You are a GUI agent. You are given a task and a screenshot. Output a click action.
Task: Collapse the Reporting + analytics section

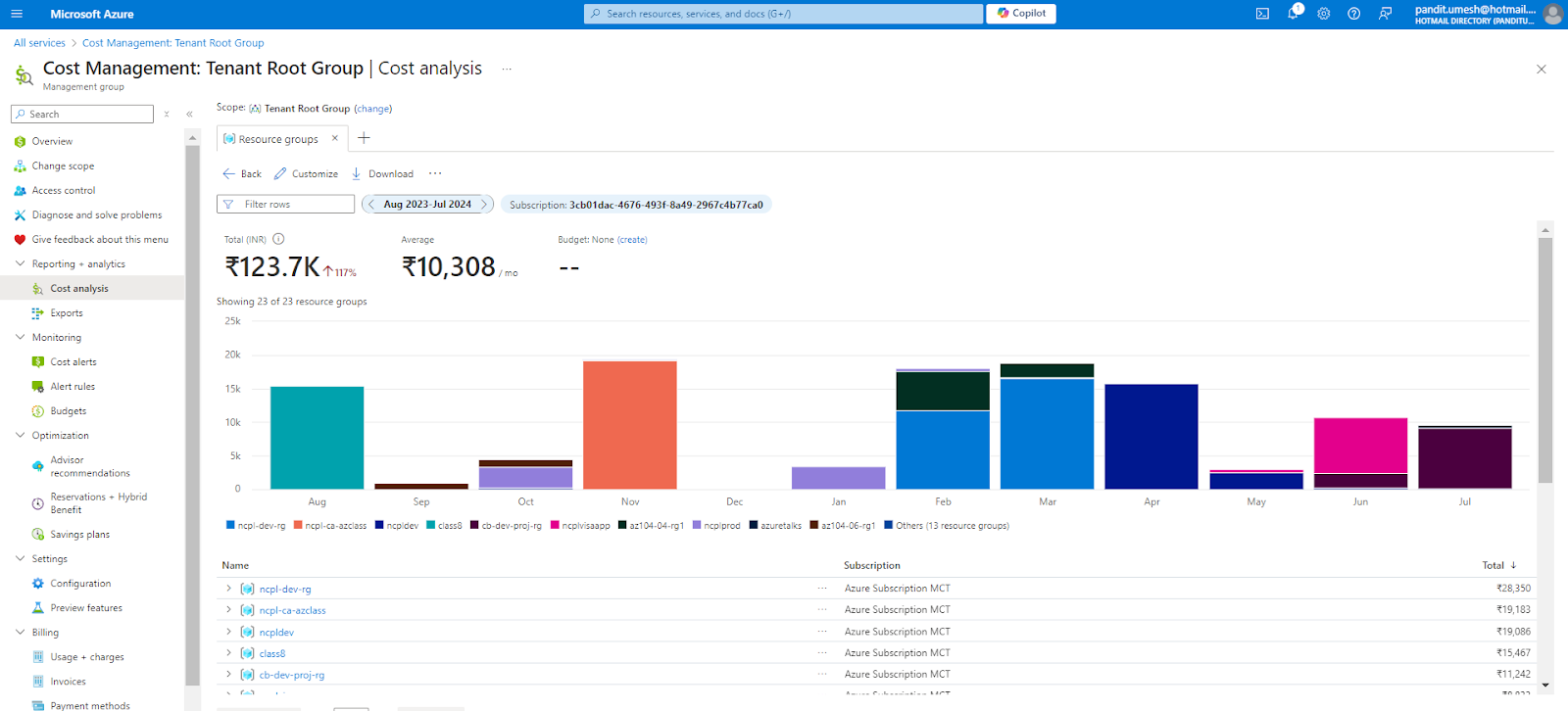tap(20, 264)
